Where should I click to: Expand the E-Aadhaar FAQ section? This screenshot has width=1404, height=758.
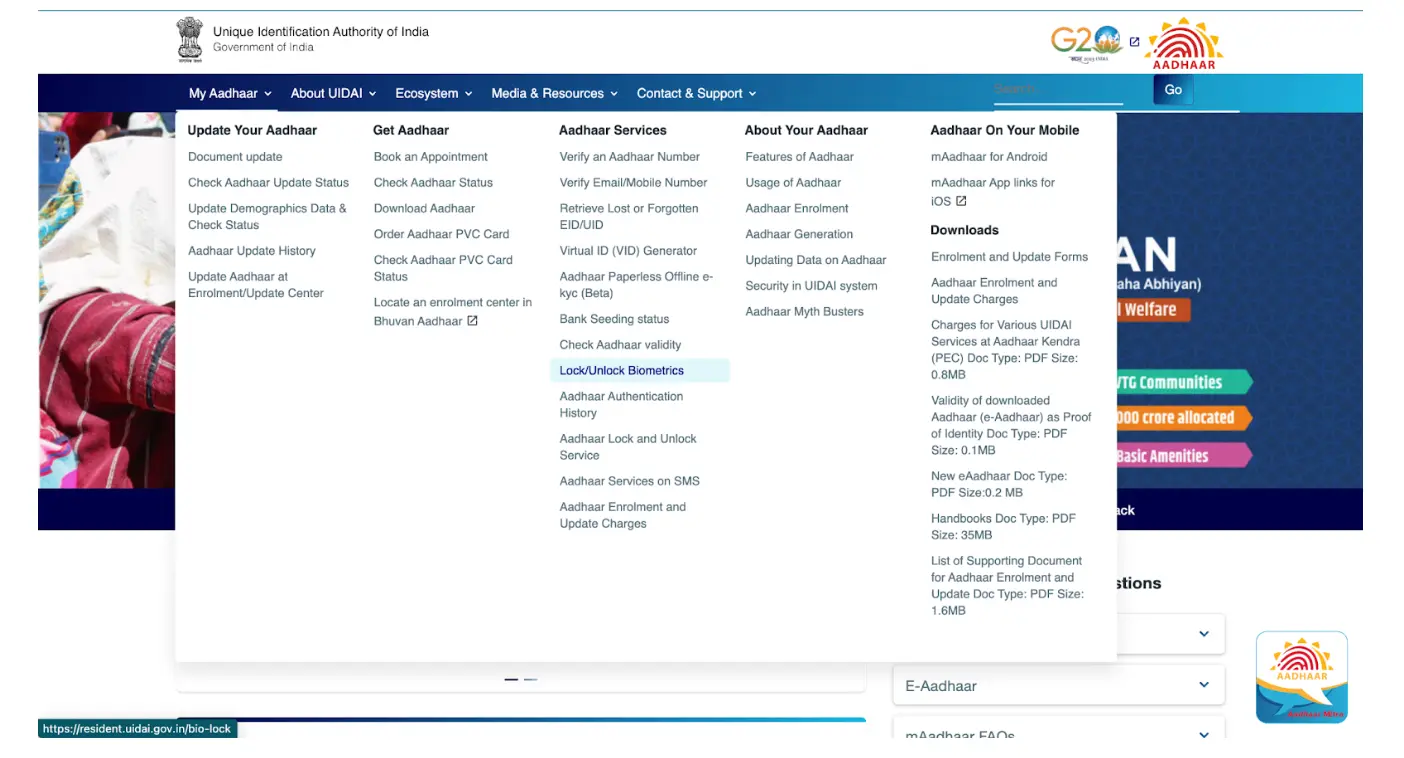click(1058, 686)
